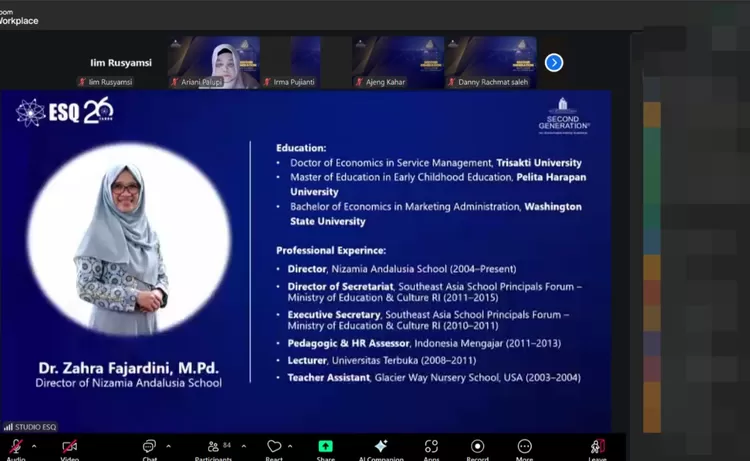Click 'Teacher Assistant, Glacier Way Nursery School' line
Screen dimensions: 750x461
(434, 378)
